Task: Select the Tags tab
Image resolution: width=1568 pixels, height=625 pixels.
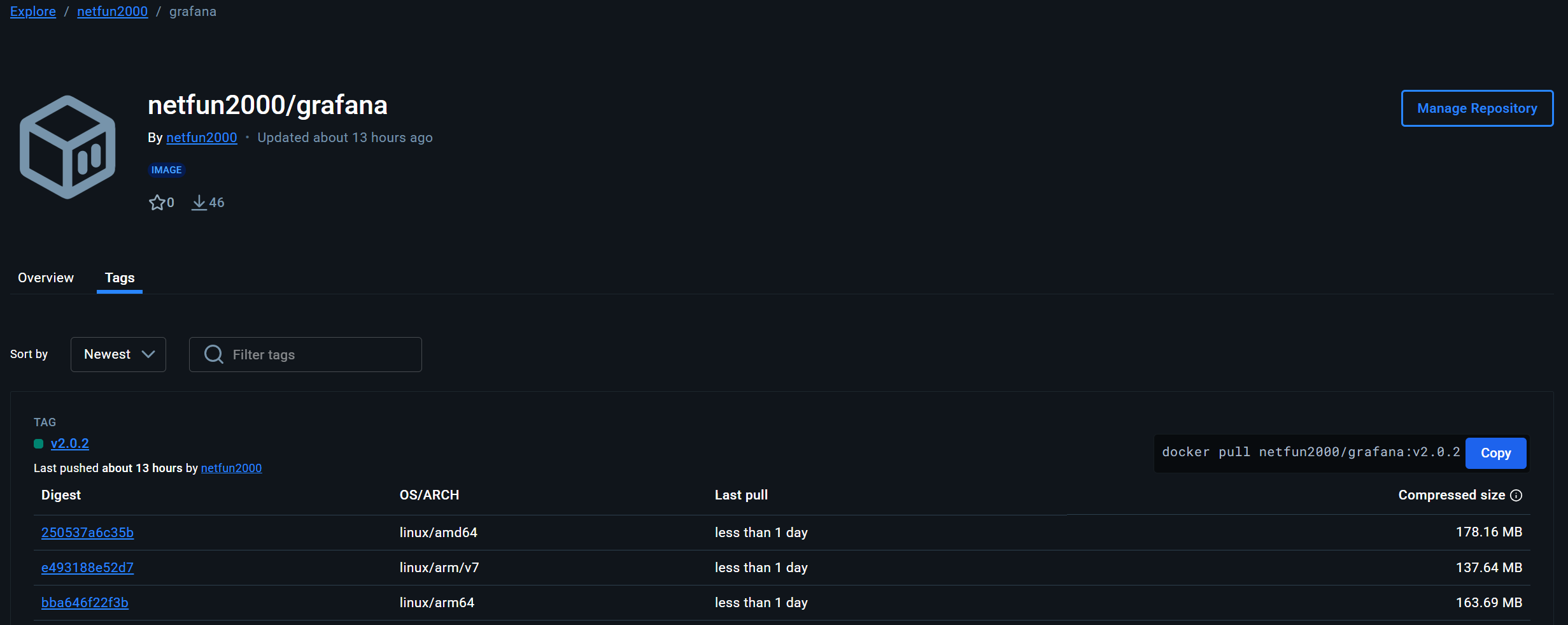Action: [120, 278]
